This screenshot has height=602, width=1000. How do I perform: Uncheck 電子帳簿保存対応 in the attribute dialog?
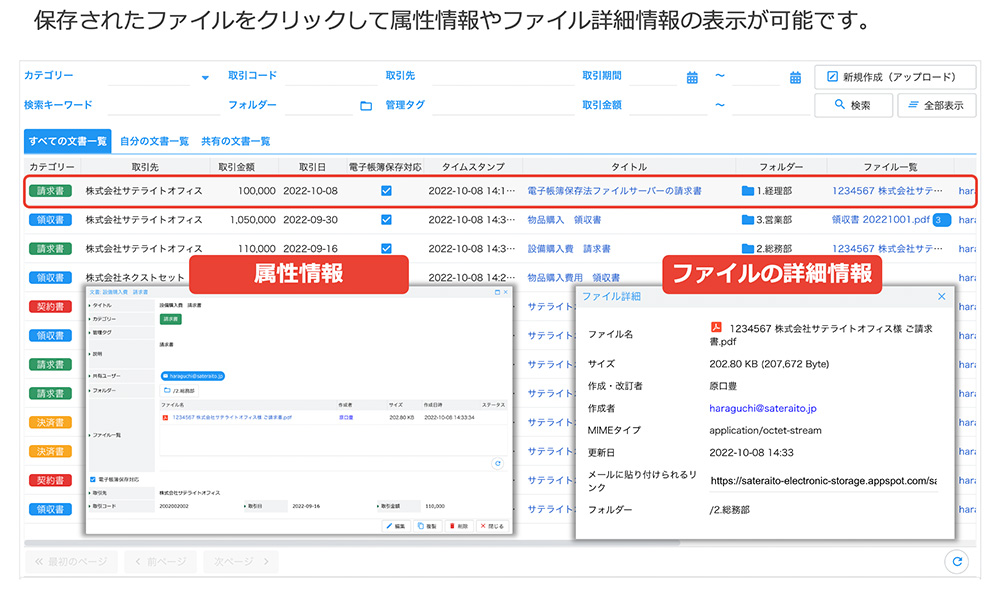[x=94, y=479]
